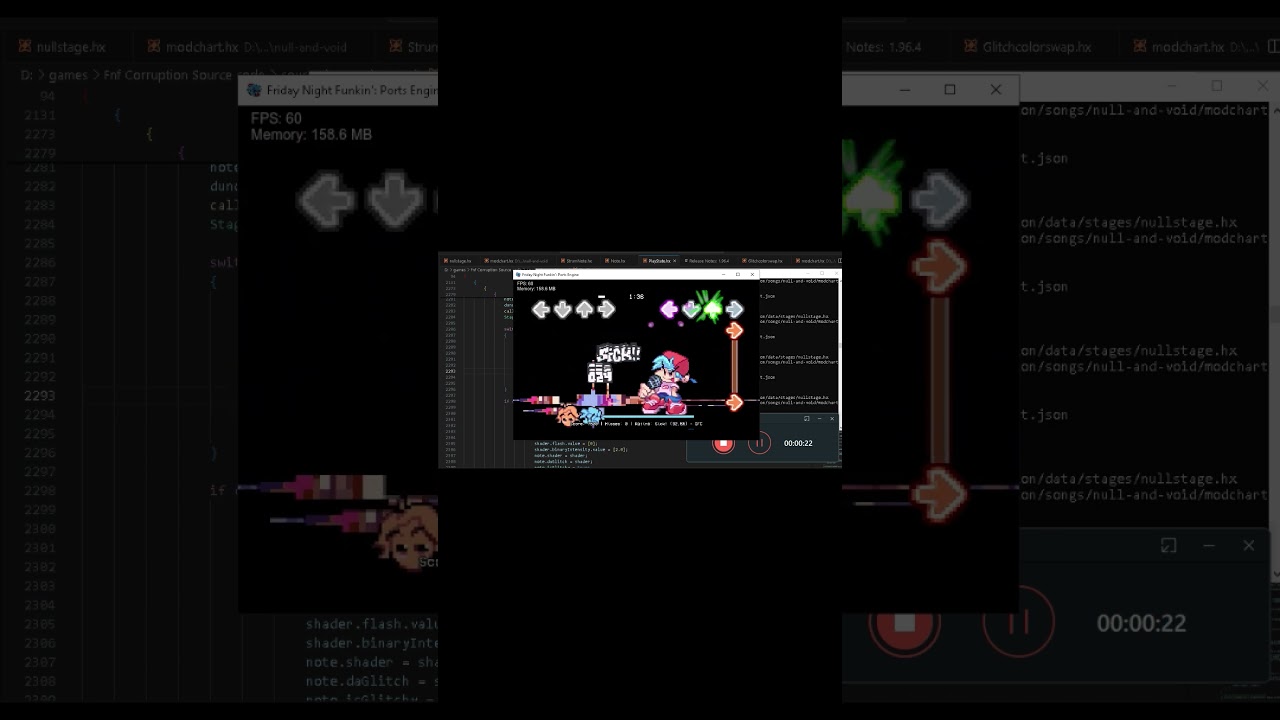
Task: Click the recorder's pop-out icon in the center frame
Action: click(x=807, y=419)
